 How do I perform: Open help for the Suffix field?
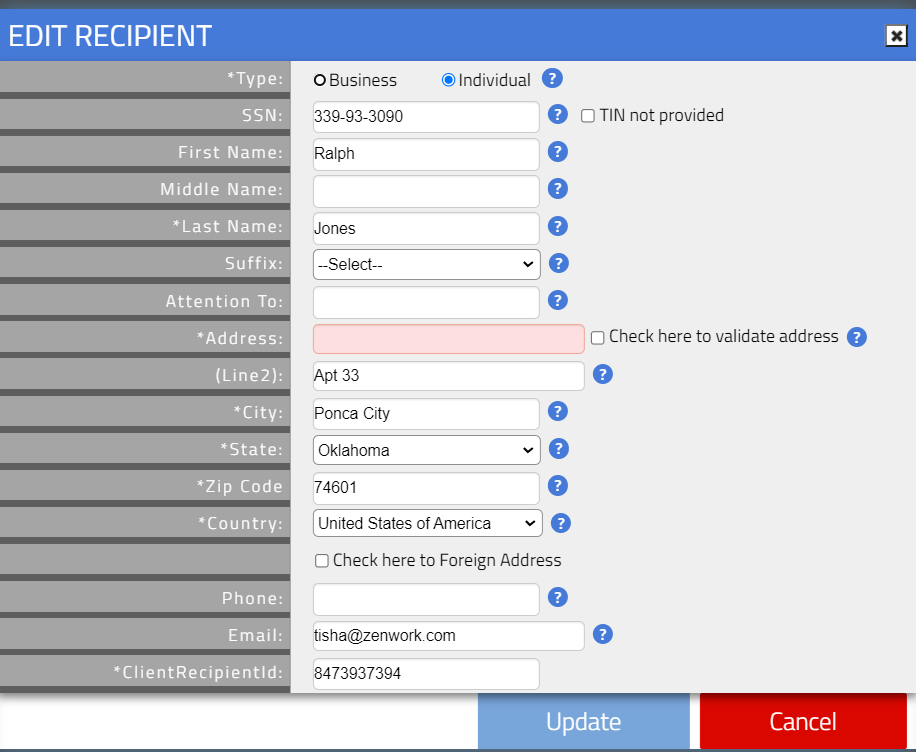557,263
